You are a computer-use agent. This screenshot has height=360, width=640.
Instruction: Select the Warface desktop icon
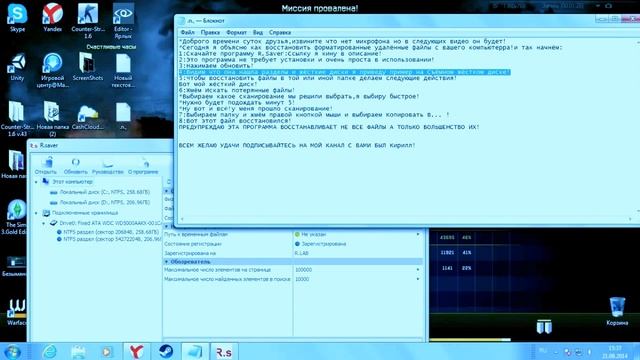[x=16, y=312]
